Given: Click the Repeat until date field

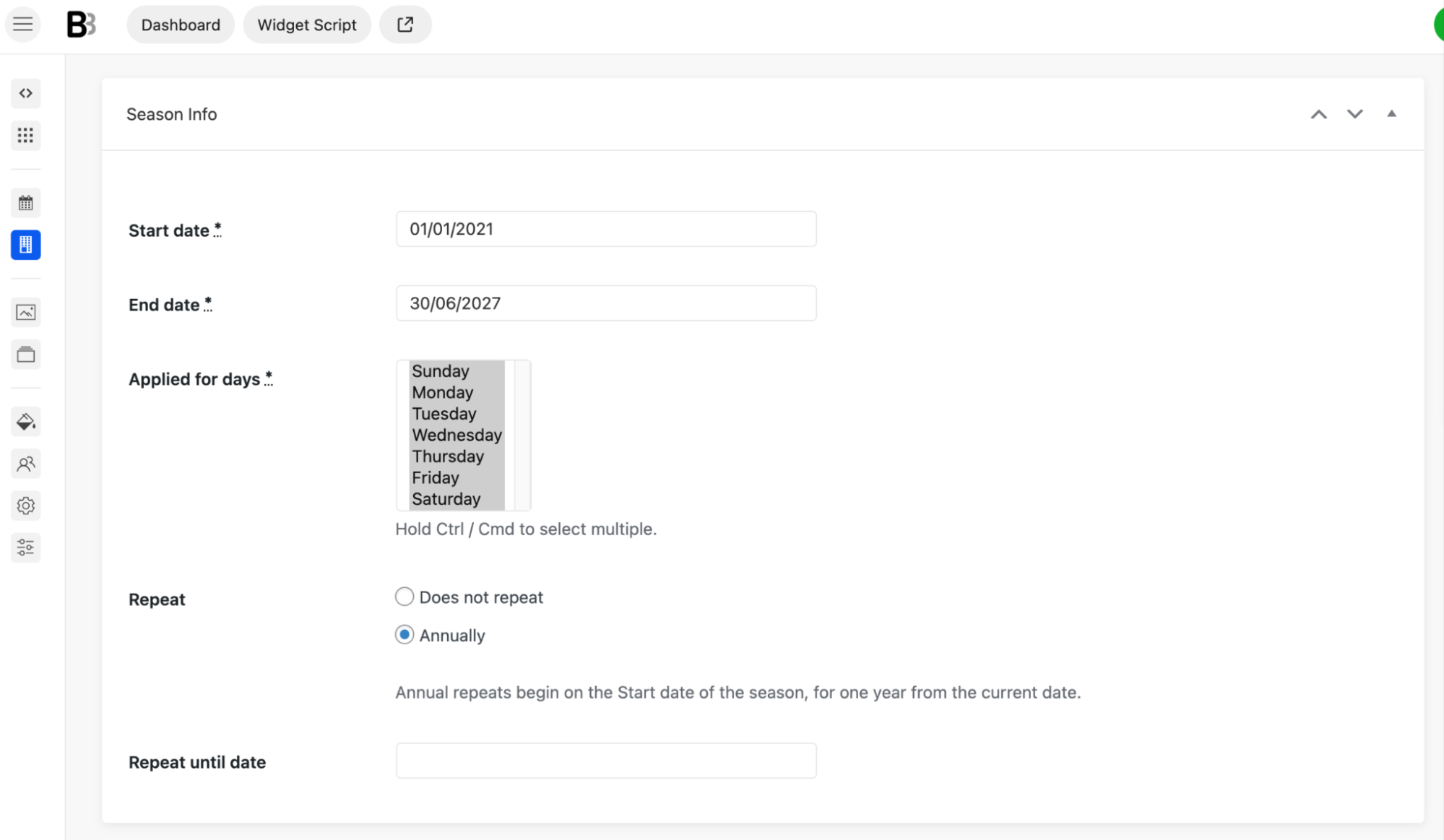Looking at the screenshot, I should click(x=606, y=761).
